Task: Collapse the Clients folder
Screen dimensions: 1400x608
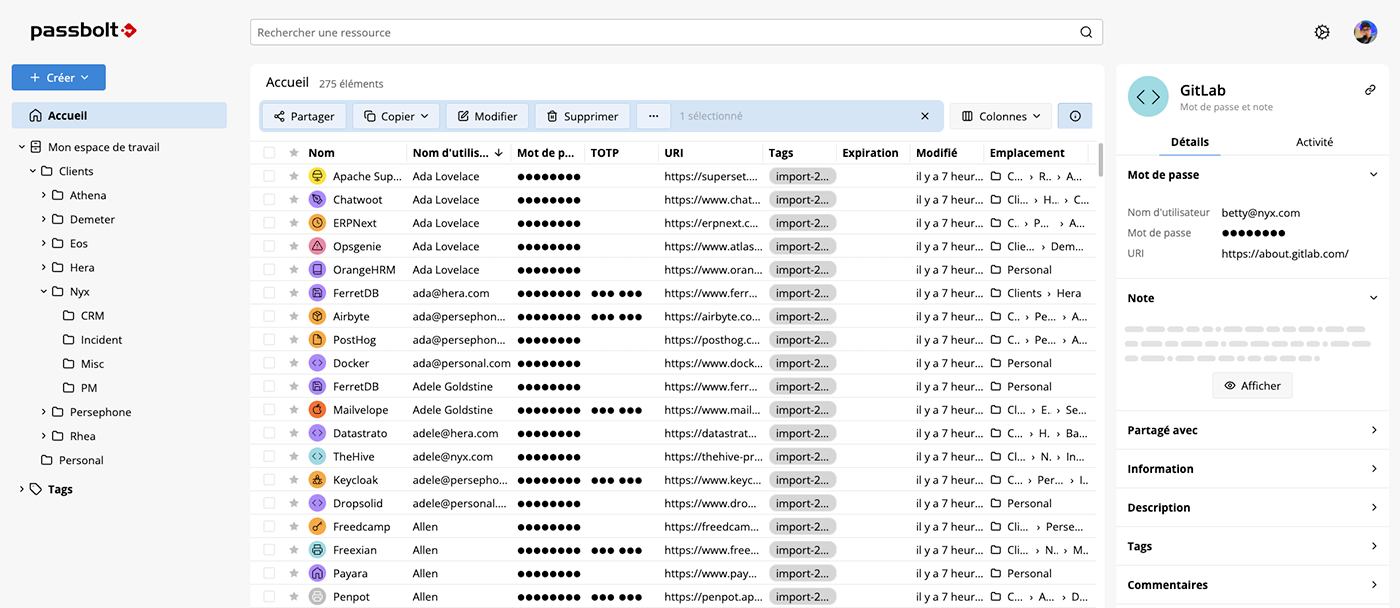Action: pyautogui.click(x=33, y=171)
